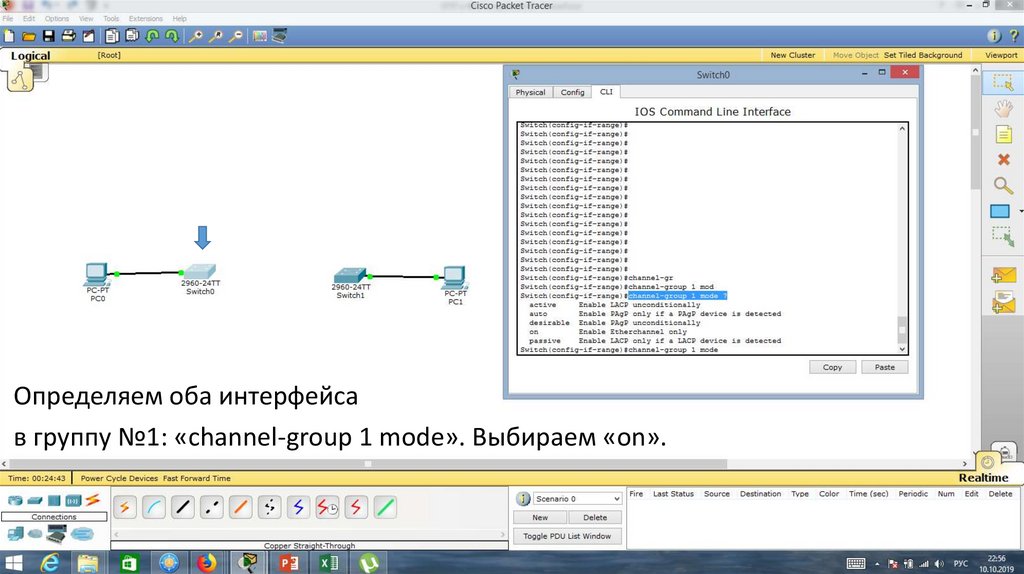Expand the drawing shape tool arrow

pos(1020,211)
